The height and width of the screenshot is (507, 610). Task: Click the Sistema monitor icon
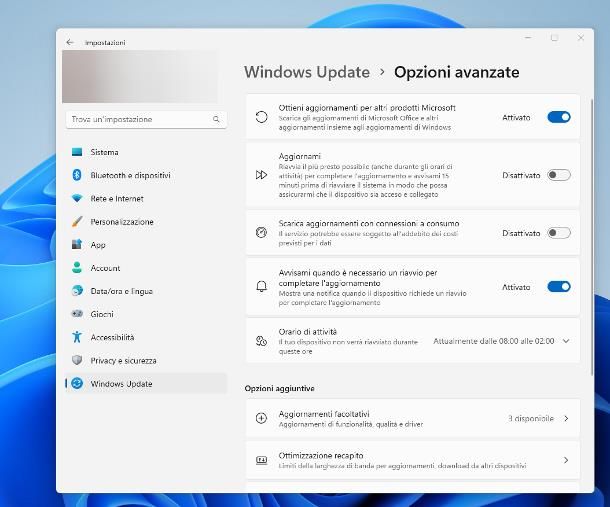click(77, 152)
